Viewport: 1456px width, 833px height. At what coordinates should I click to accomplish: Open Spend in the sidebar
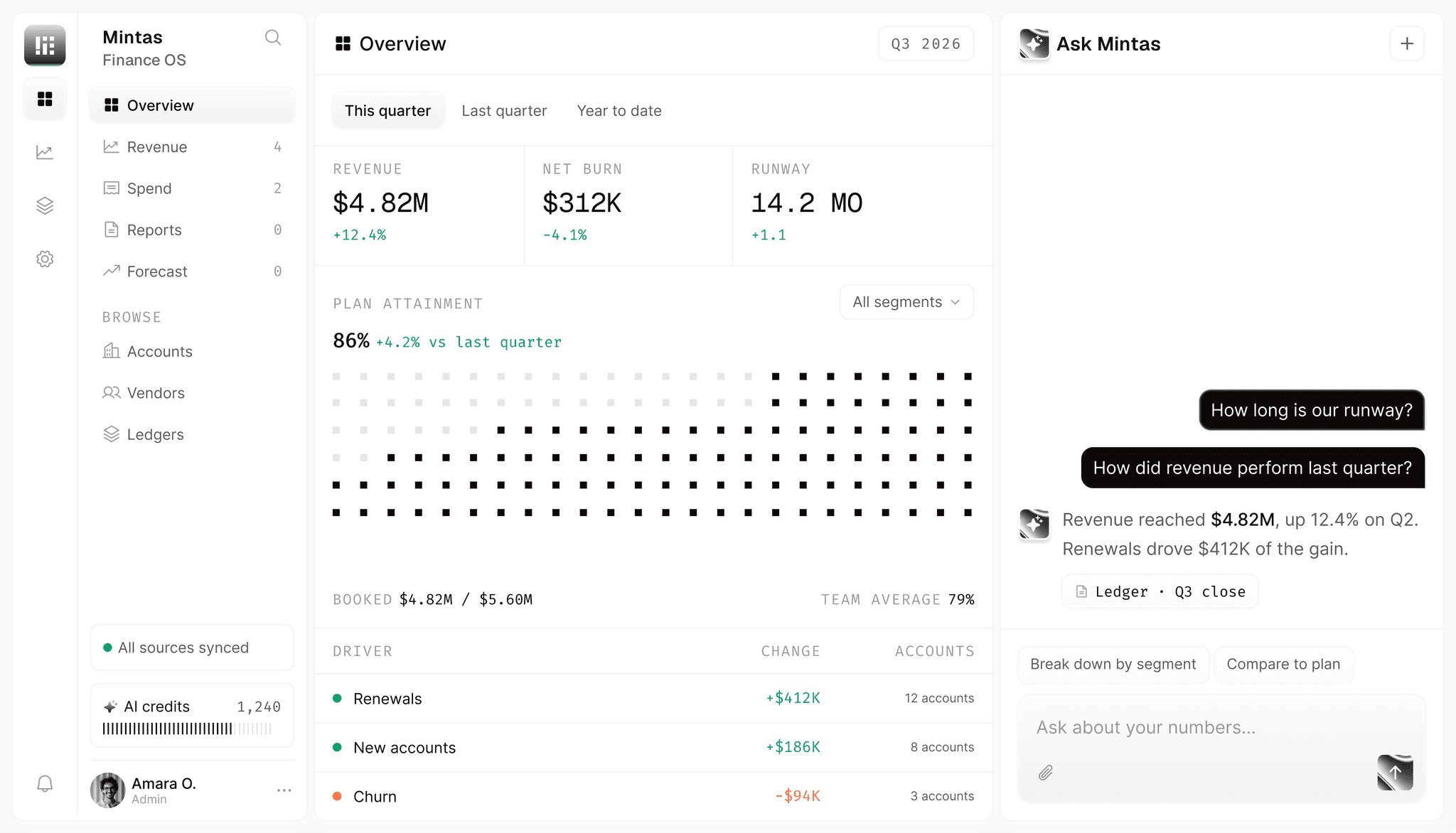coord(193,188)
